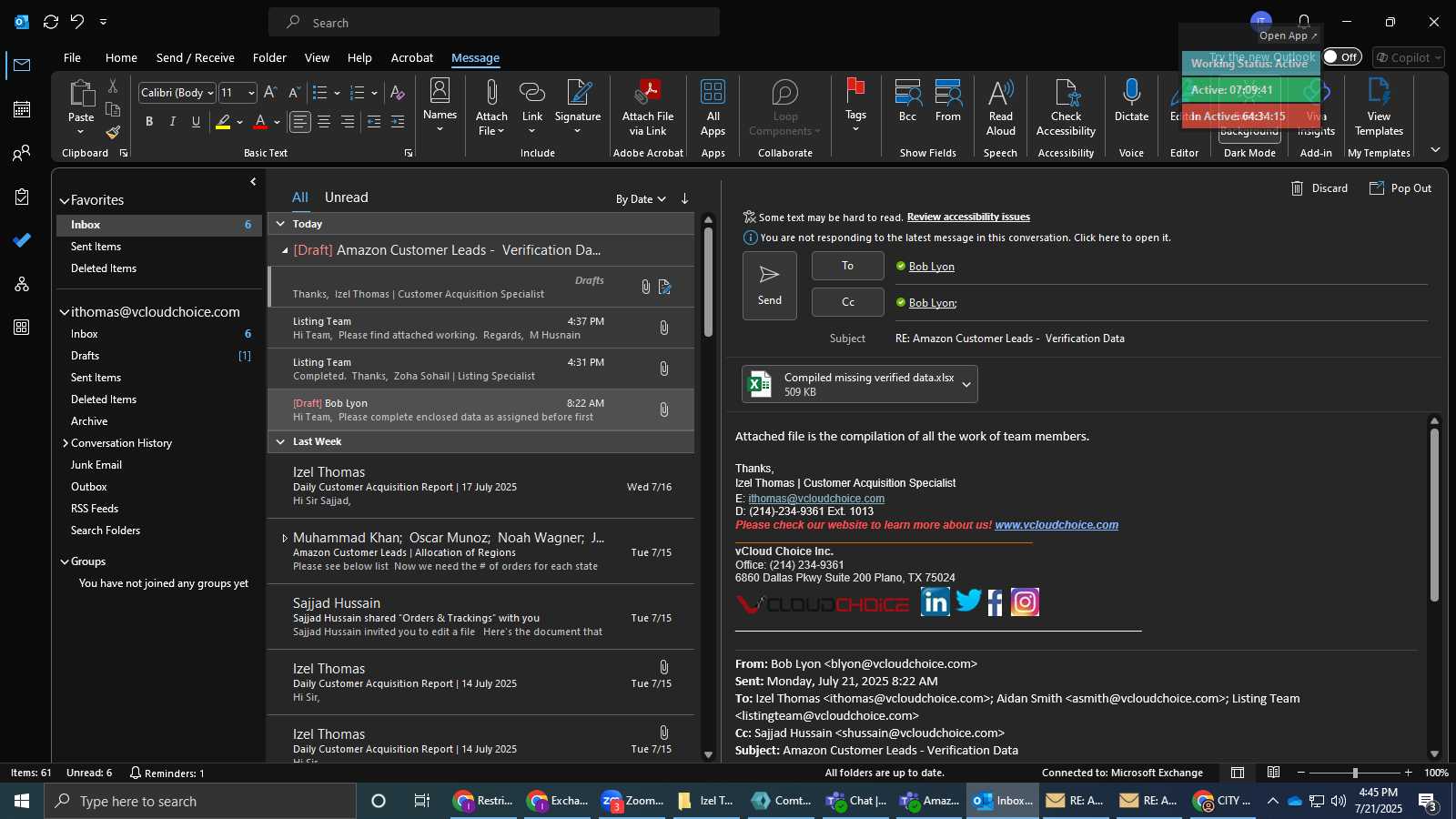The width and height of the screenshot is (1456, 819).
Task: Adjust the zoom slider in status bar
Action: click(1354, 773)
